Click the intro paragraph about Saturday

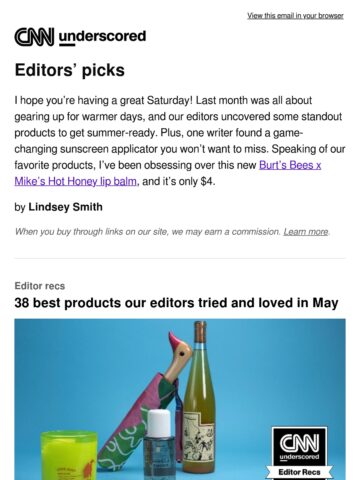180,141
